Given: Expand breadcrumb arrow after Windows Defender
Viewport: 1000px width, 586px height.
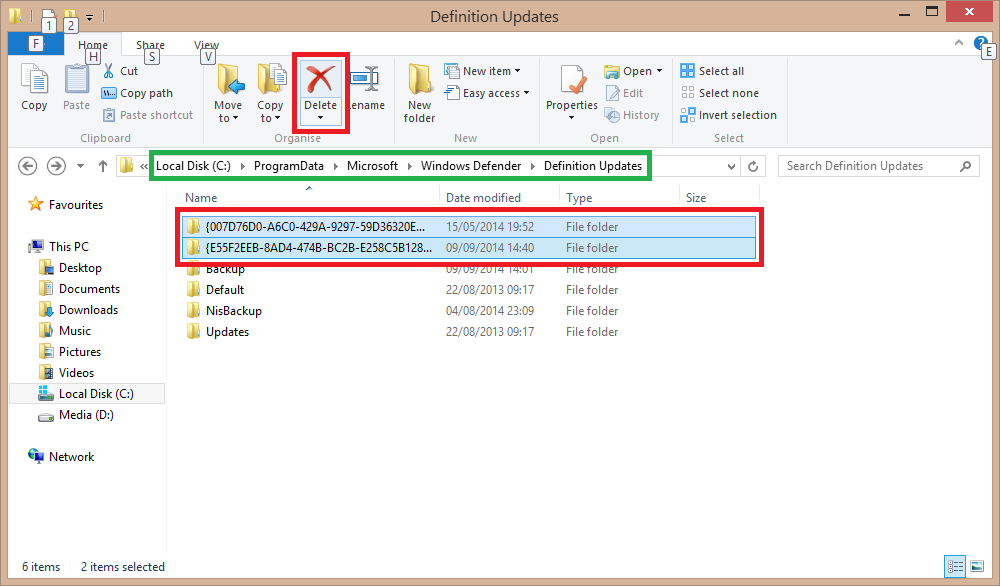Looking at the screenshot, I should (533, 166).
